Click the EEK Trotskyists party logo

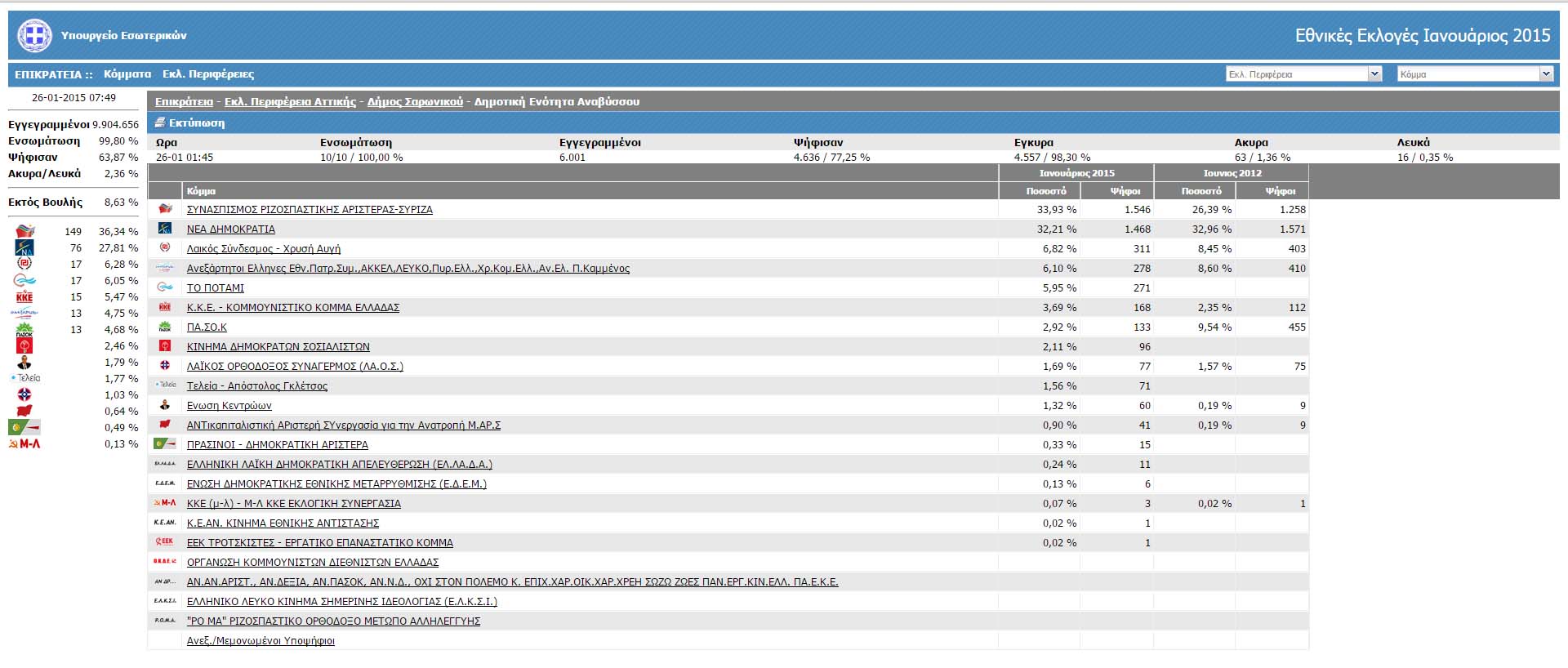[x=165, y=542]
